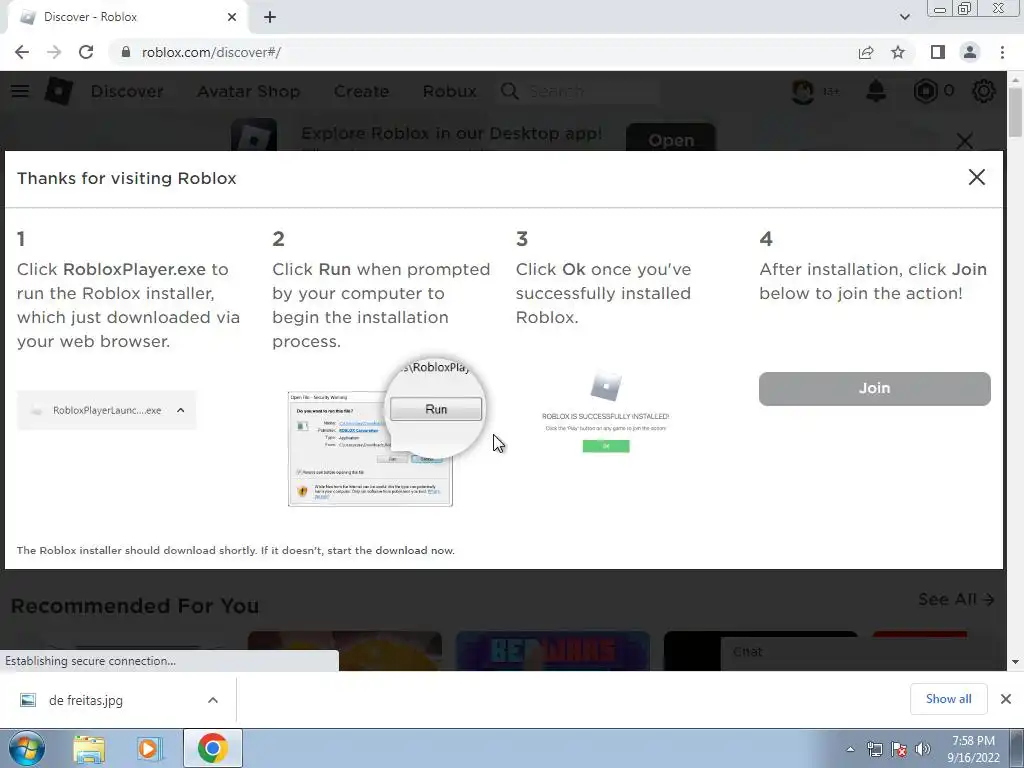This screenshot has height=768, width=1024.
Task: Dismiss the Desktop app banner
Action: (965, 140)
